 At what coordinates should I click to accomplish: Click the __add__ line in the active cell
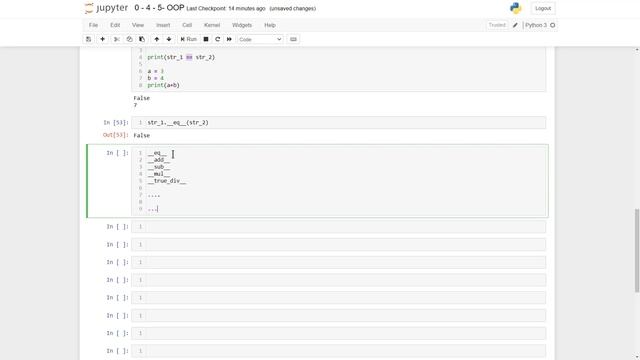[159, 160]
